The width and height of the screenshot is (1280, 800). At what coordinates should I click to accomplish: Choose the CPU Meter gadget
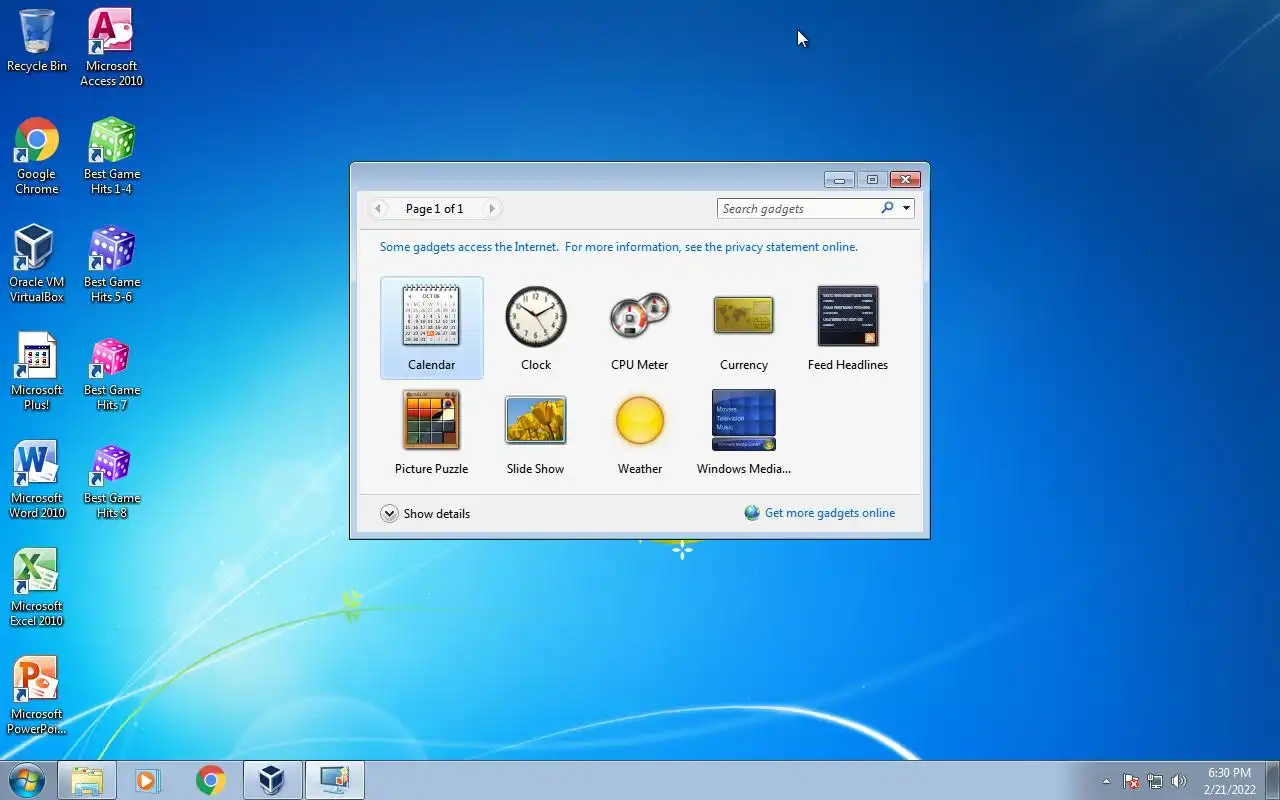point(640,328)
